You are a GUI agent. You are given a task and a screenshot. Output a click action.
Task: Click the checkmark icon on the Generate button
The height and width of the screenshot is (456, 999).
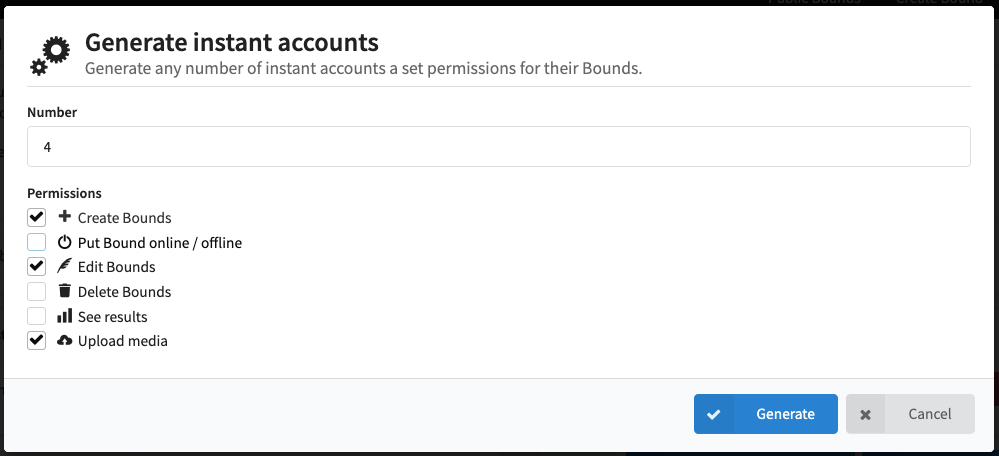714,415
